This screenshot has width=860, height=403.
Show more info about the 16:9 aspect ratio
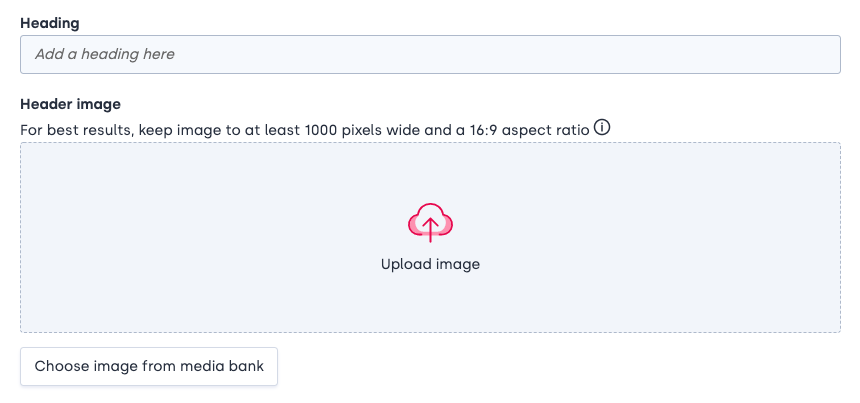tap(602, 129)
